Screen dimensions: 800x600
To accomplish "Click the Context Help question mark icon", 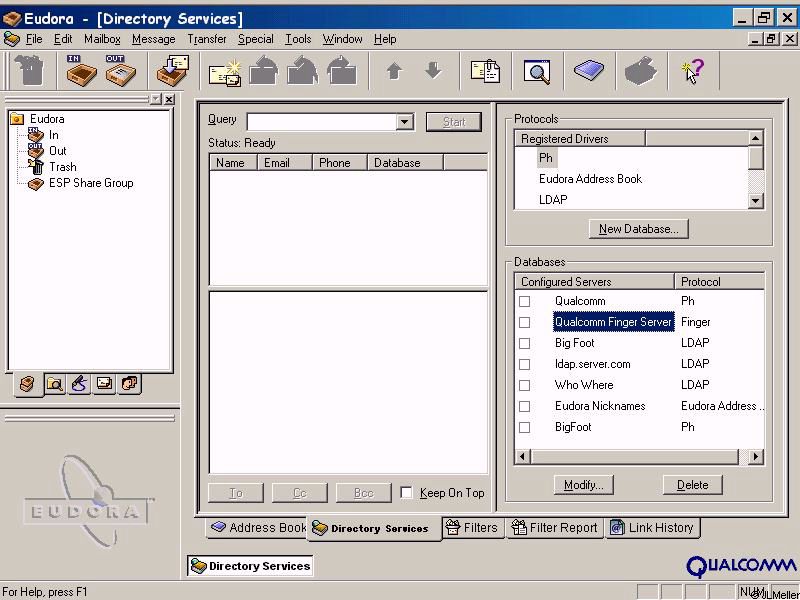I will pos(693,71).
